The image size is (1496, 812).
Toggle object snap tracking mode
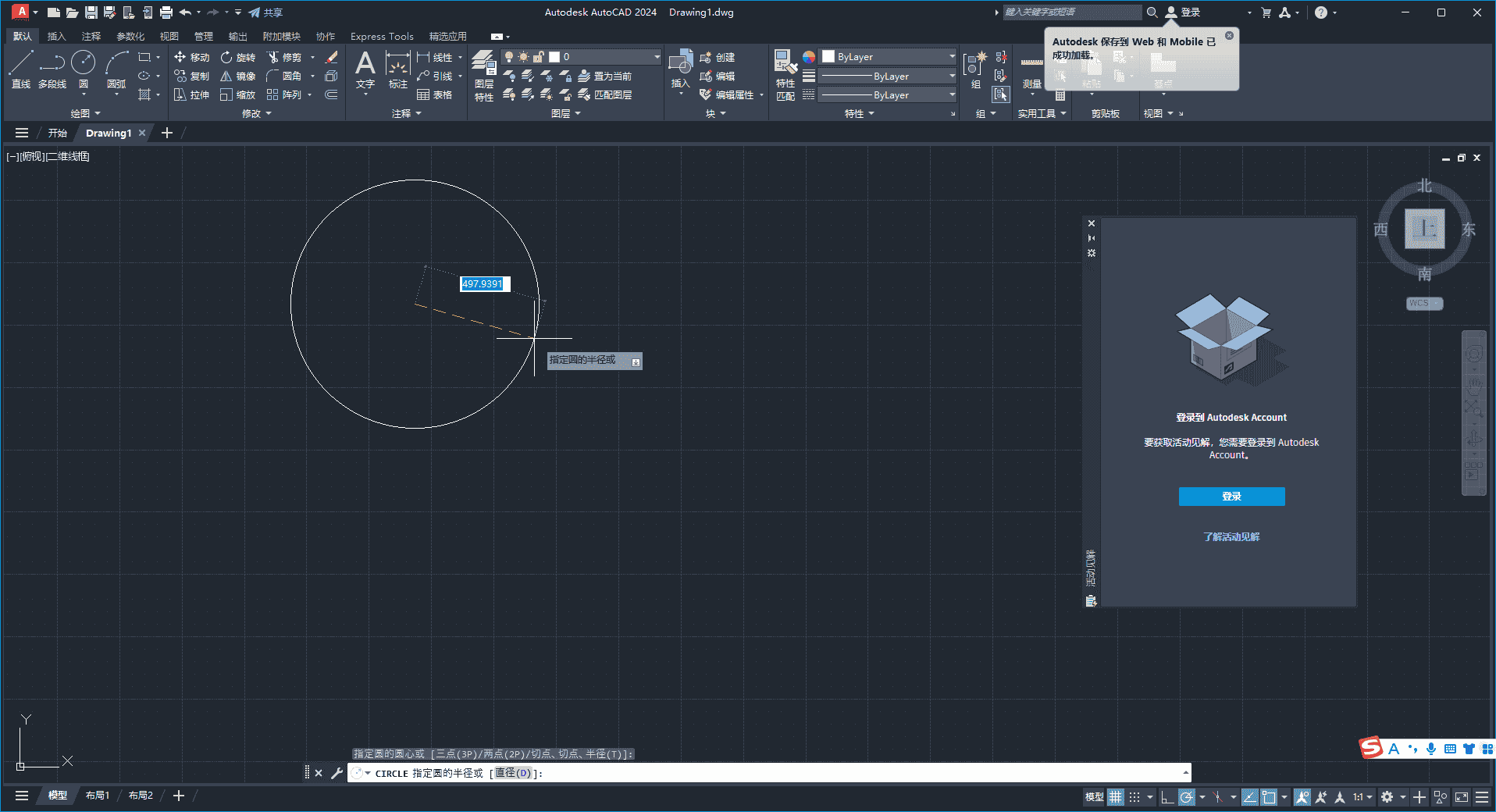pos(1250,797)
